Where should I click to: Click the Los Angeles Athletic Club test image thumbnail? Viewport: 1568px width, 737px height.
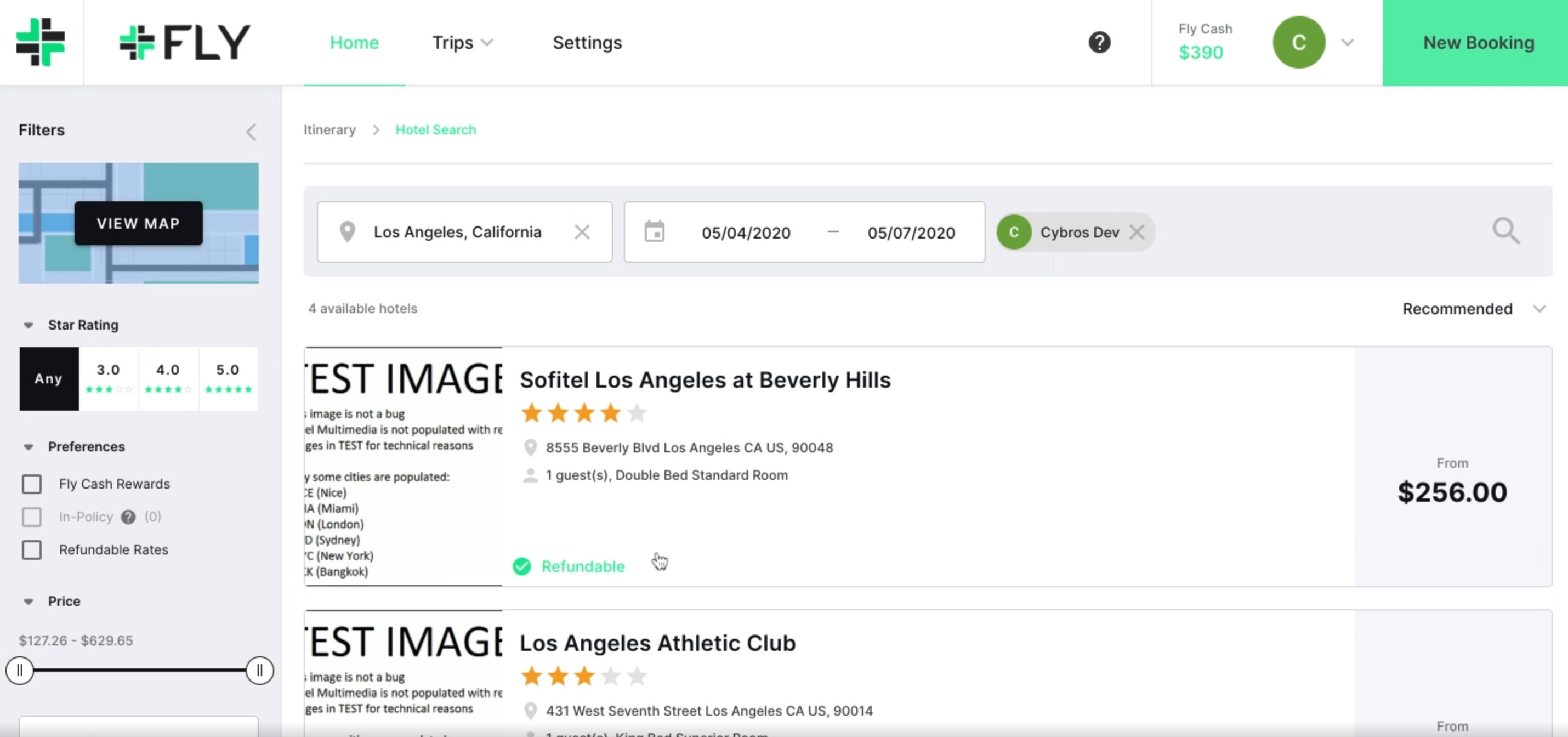(x=404, y=673)
